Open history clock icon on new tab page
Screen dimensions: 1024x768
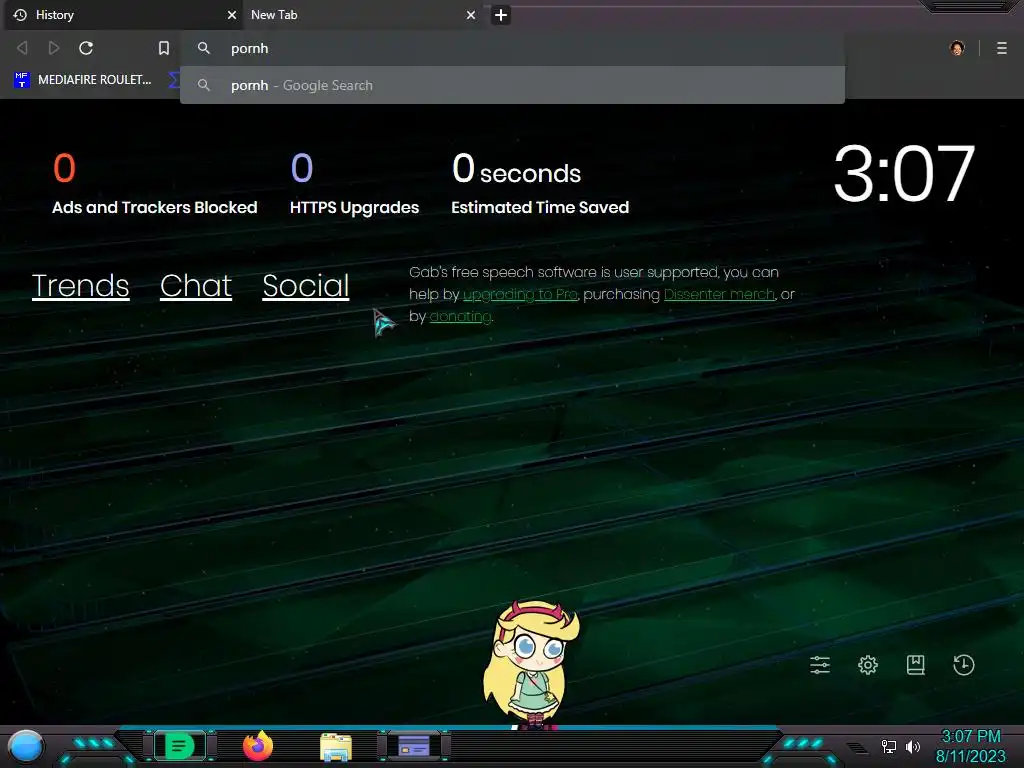pyautogui.click(x=963, y=665)
